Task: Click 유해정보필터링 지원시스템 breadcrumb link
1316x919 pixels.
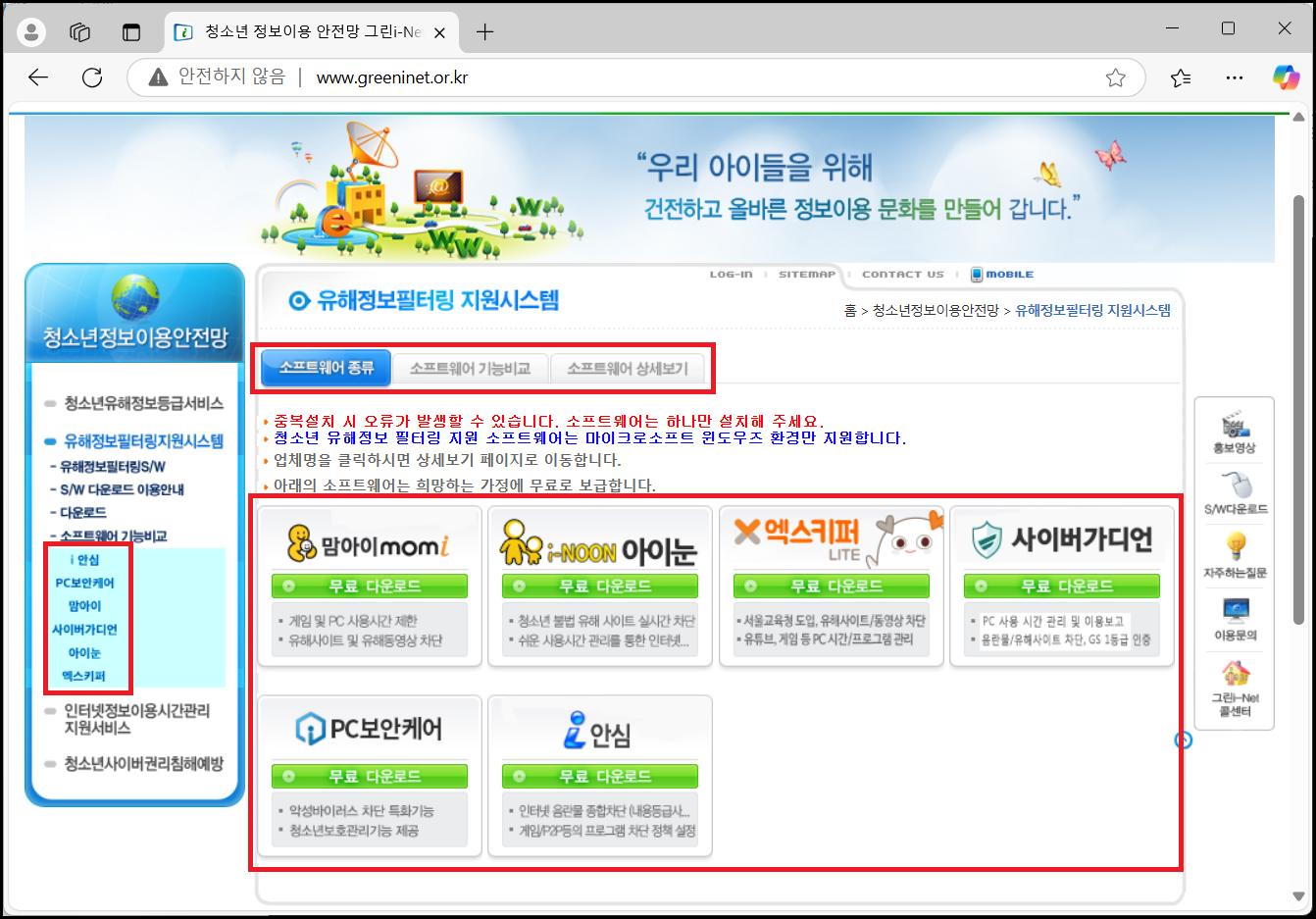Action: (x=1092, y=310)
